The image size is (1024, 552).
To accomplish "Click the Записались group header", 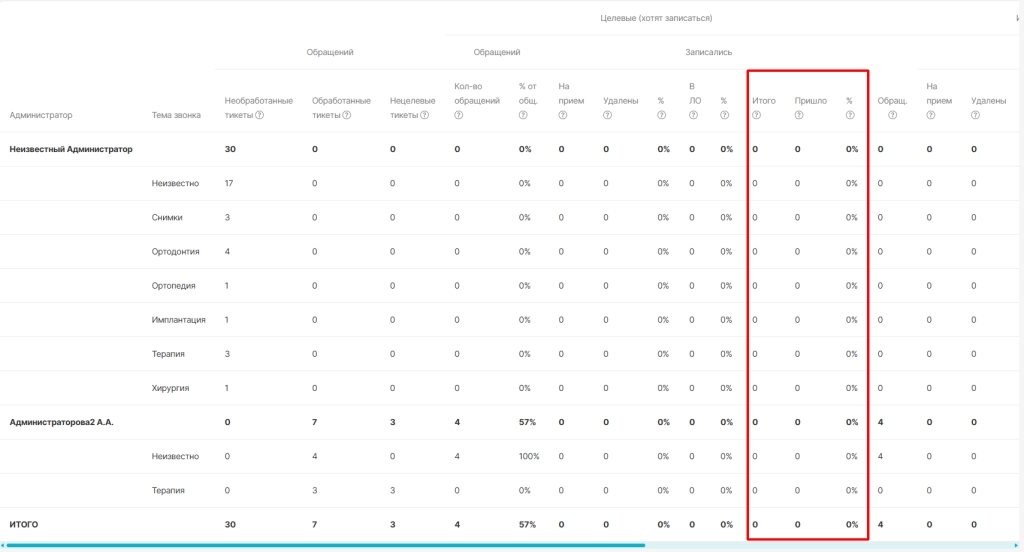I will tap(709, 52).
